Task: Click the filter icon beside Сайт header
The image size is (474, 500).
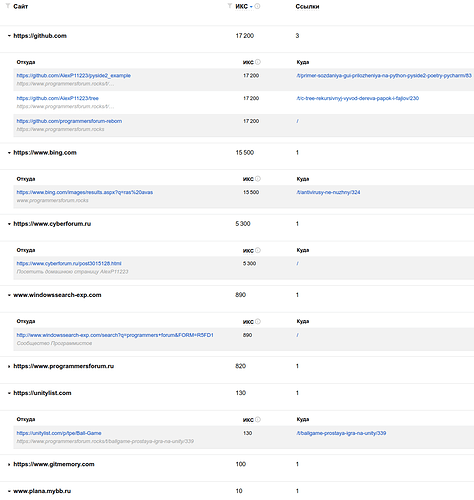Action: 8,6
